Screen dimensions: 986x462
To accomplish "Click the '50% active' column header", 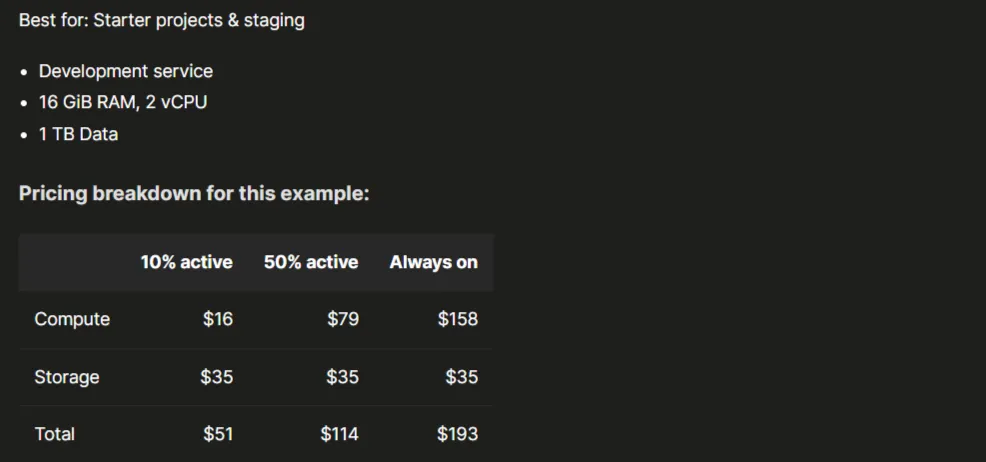I will pyautogui.click(x=311, y=262).
